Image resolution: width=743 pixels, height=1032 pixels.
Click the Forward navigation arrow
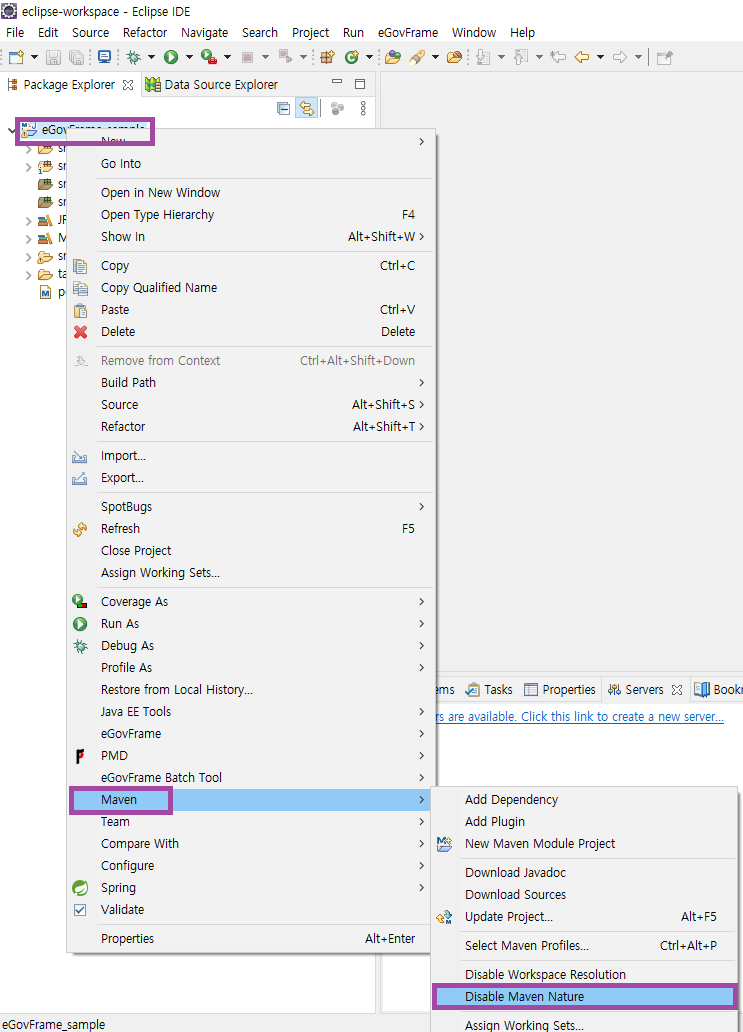(x=619, y=57)
